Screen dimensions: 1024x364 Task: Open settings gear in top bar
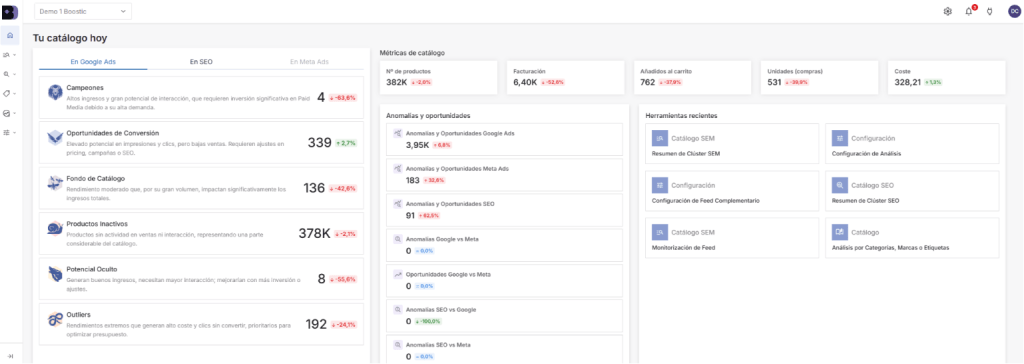948,11
